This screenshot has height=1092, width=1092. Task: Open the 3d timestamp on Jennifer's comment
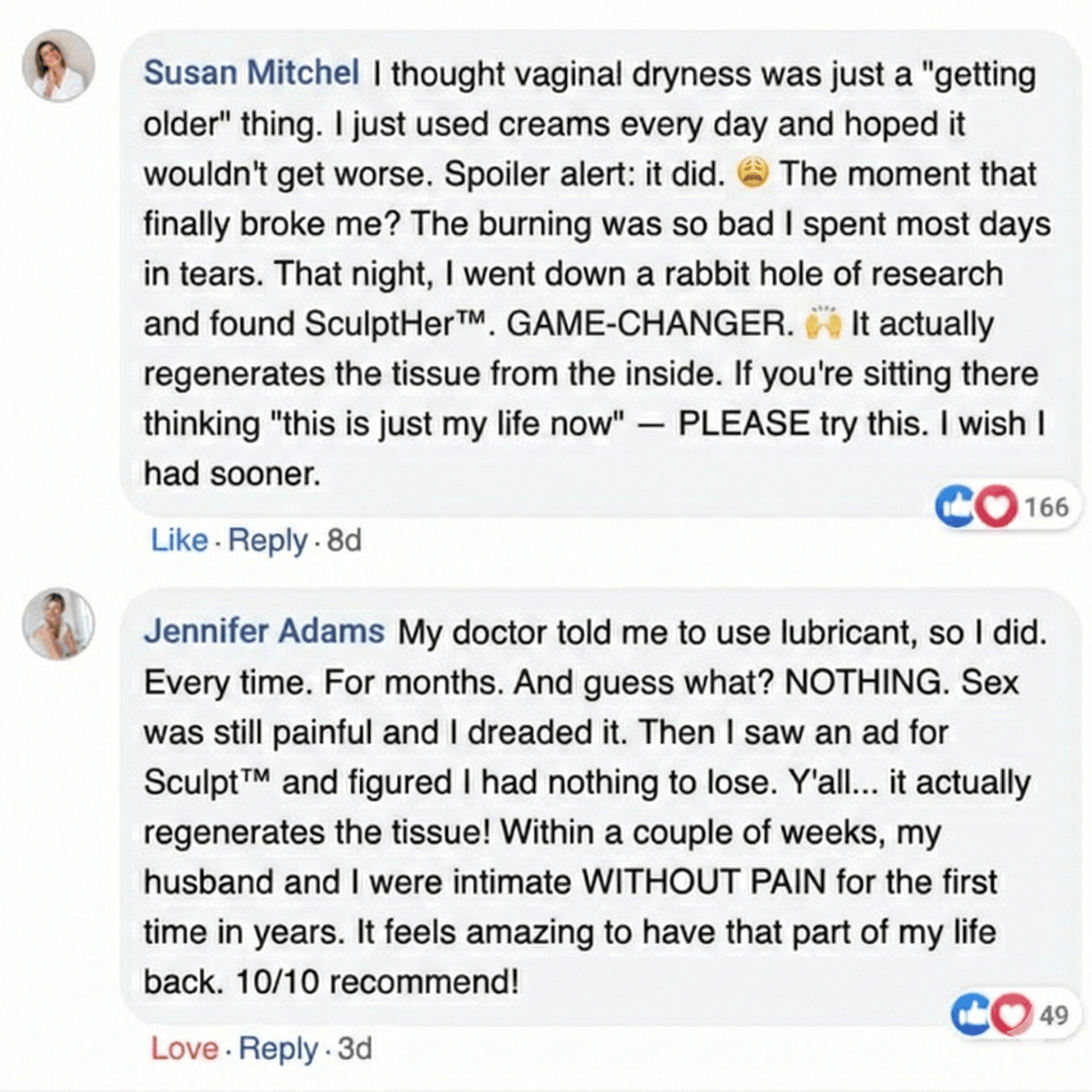click(355, 1048)
